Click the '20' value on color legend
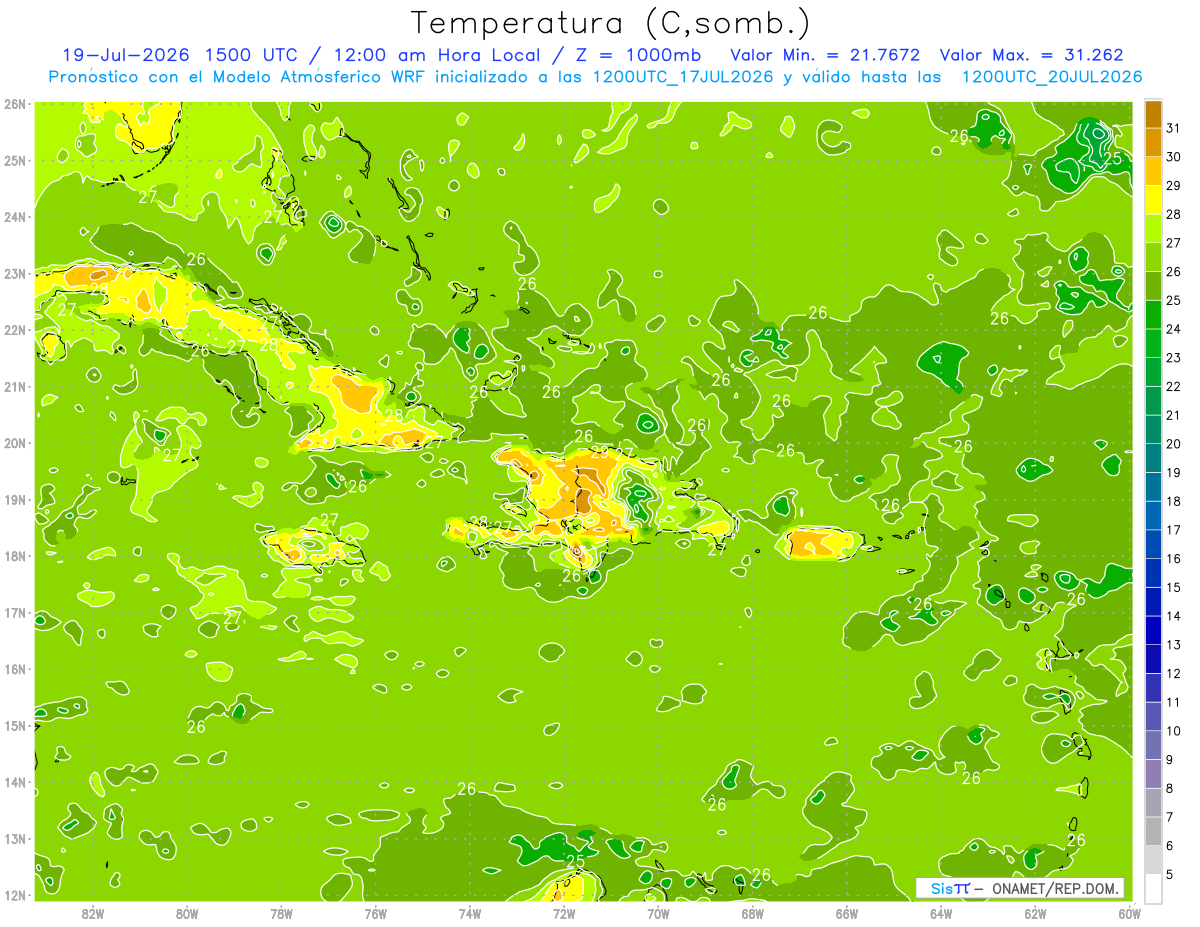The height and width of the screenshot is (927, 1200). click(1173, 444)
